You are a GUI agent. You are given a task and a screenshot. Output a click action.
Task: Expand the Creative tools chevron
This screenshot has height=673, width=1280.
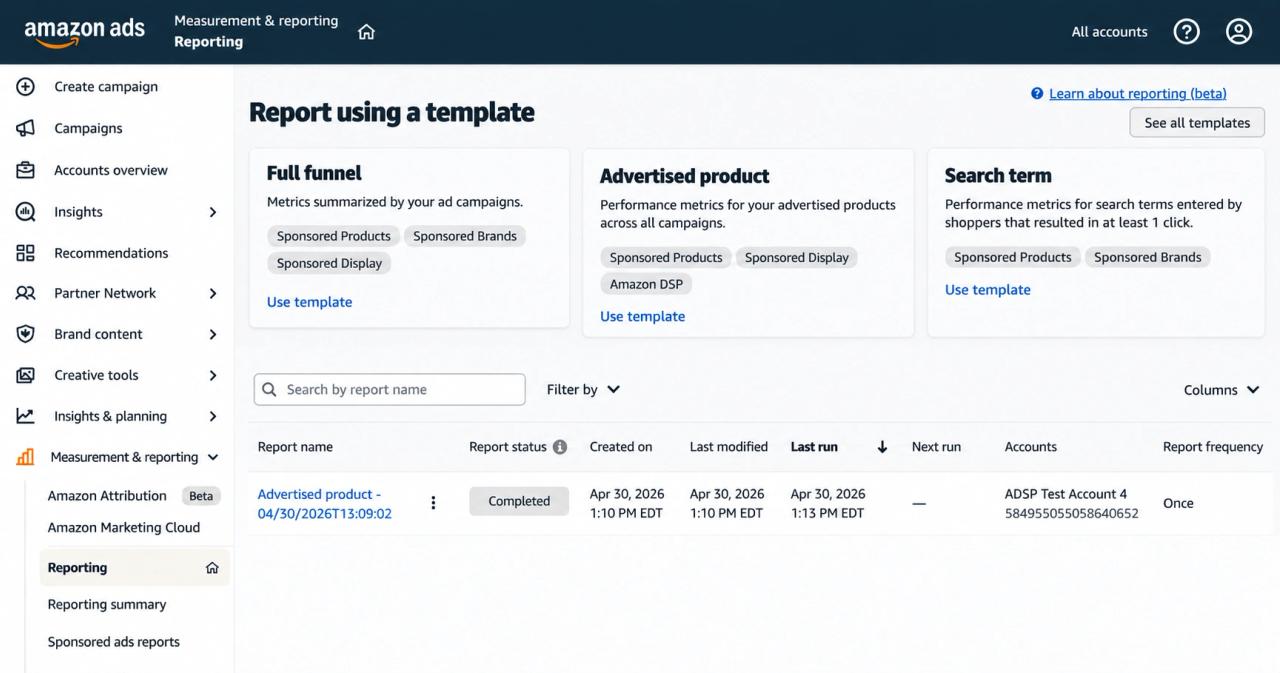213,375
